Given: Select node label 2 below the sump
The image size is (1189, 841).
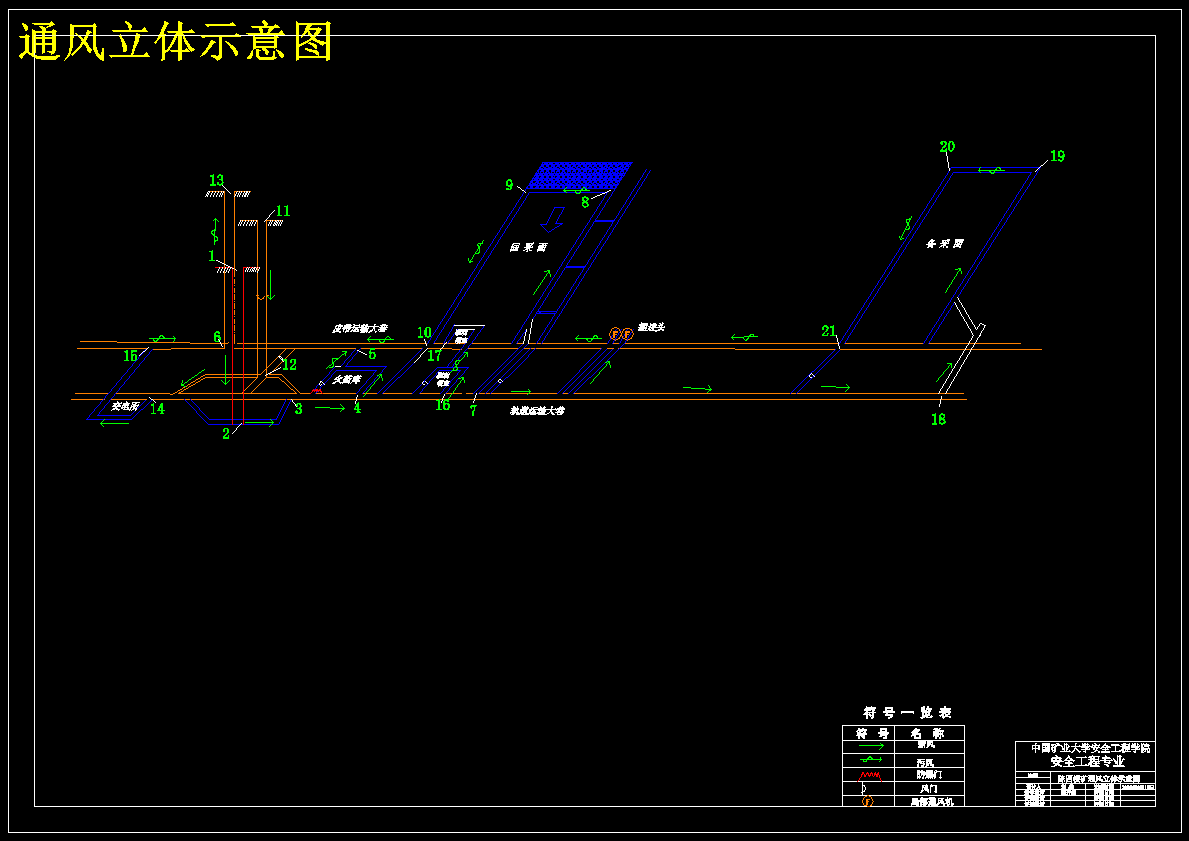Looking at the screenshot, I should click(226, 435).
